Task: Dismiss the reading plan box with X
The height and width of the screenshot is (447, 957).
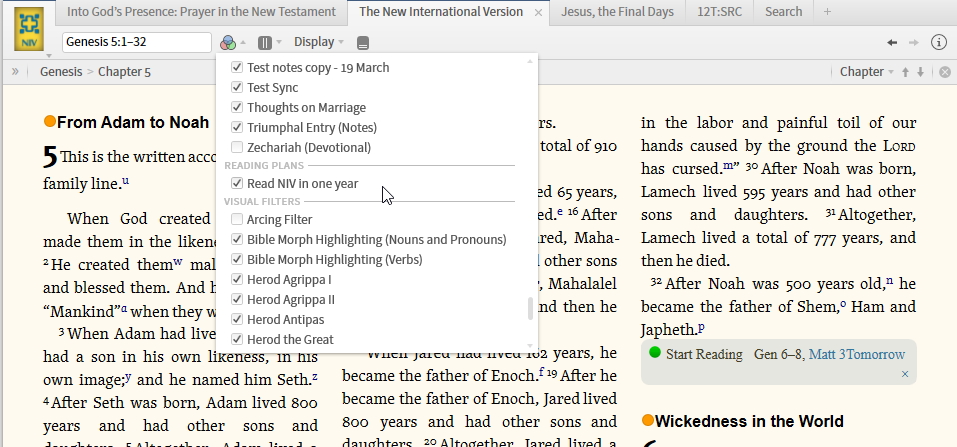Action: coord(905,374)
